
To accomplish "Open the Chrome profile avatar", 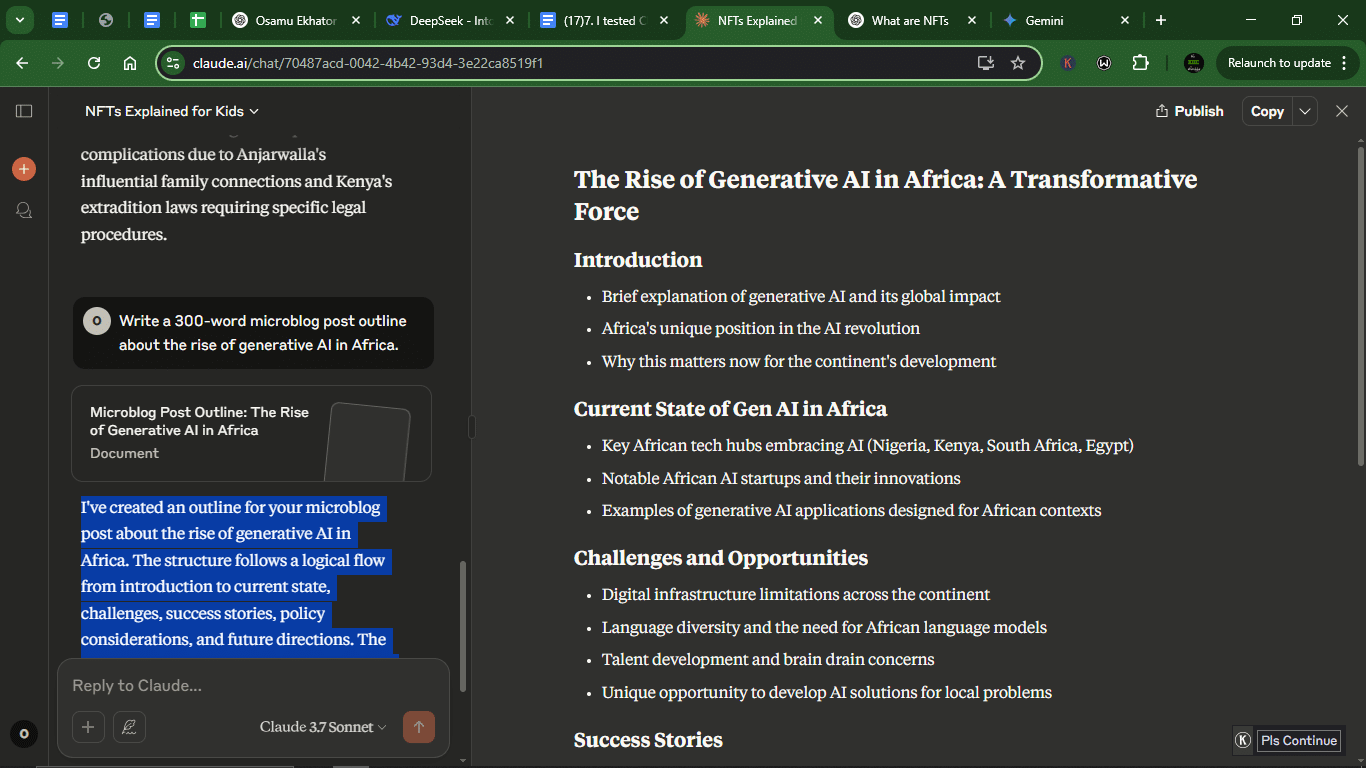I will pos(1194,63).
